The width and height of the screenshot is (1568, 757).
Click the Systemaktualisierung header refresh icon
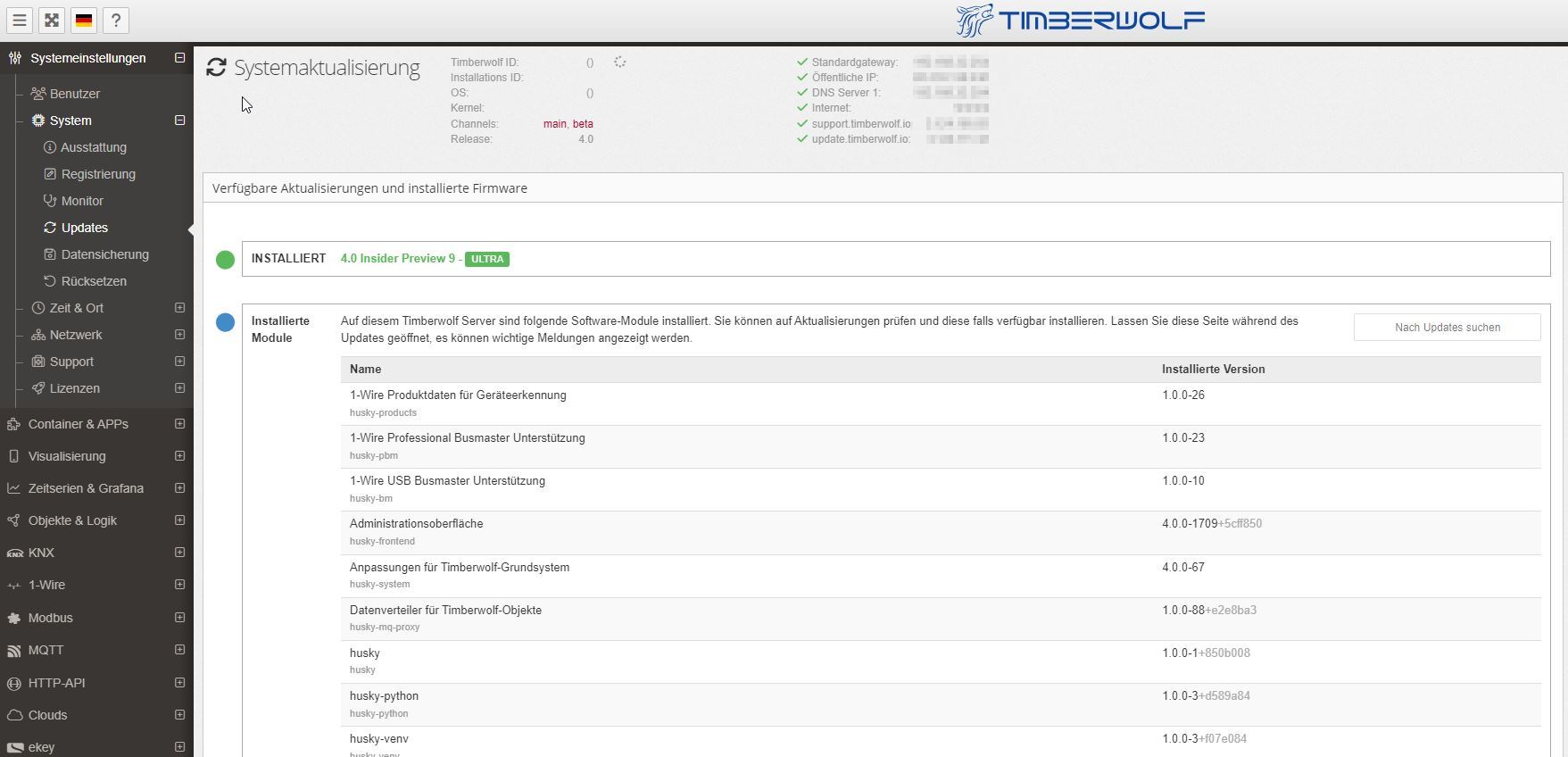tap(216, 68)
